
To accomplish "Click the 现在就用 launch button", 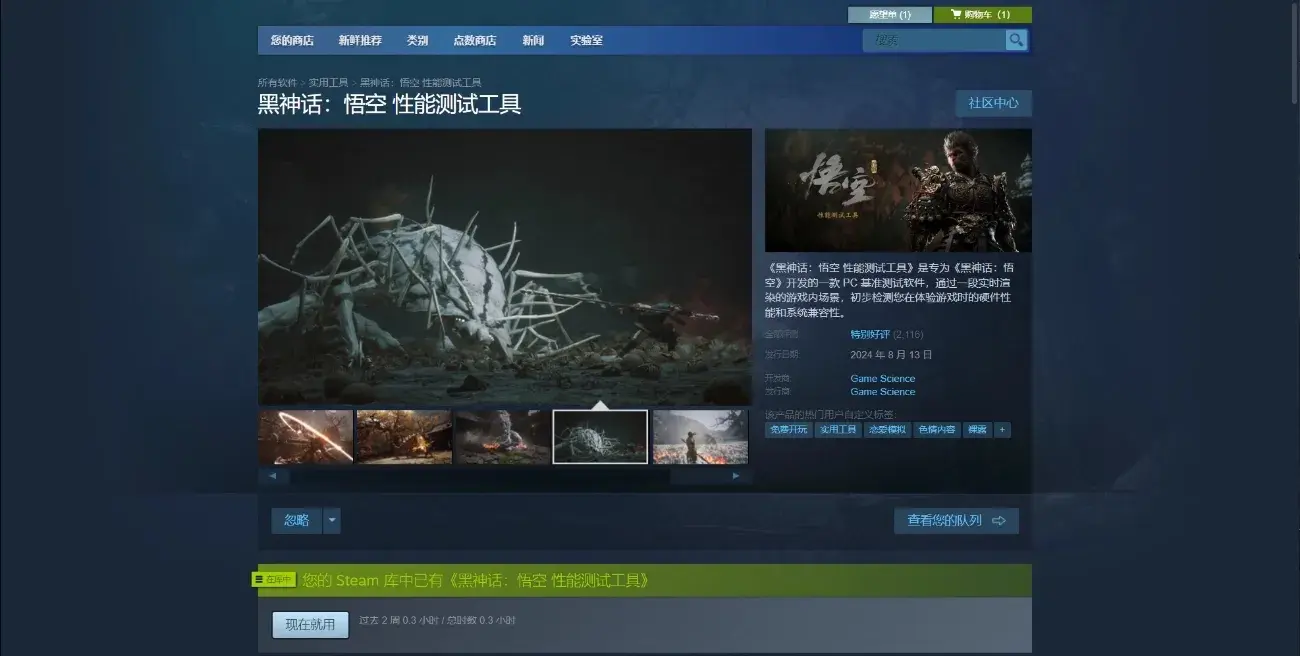I will pyautogui.click(x=311, y=625).
